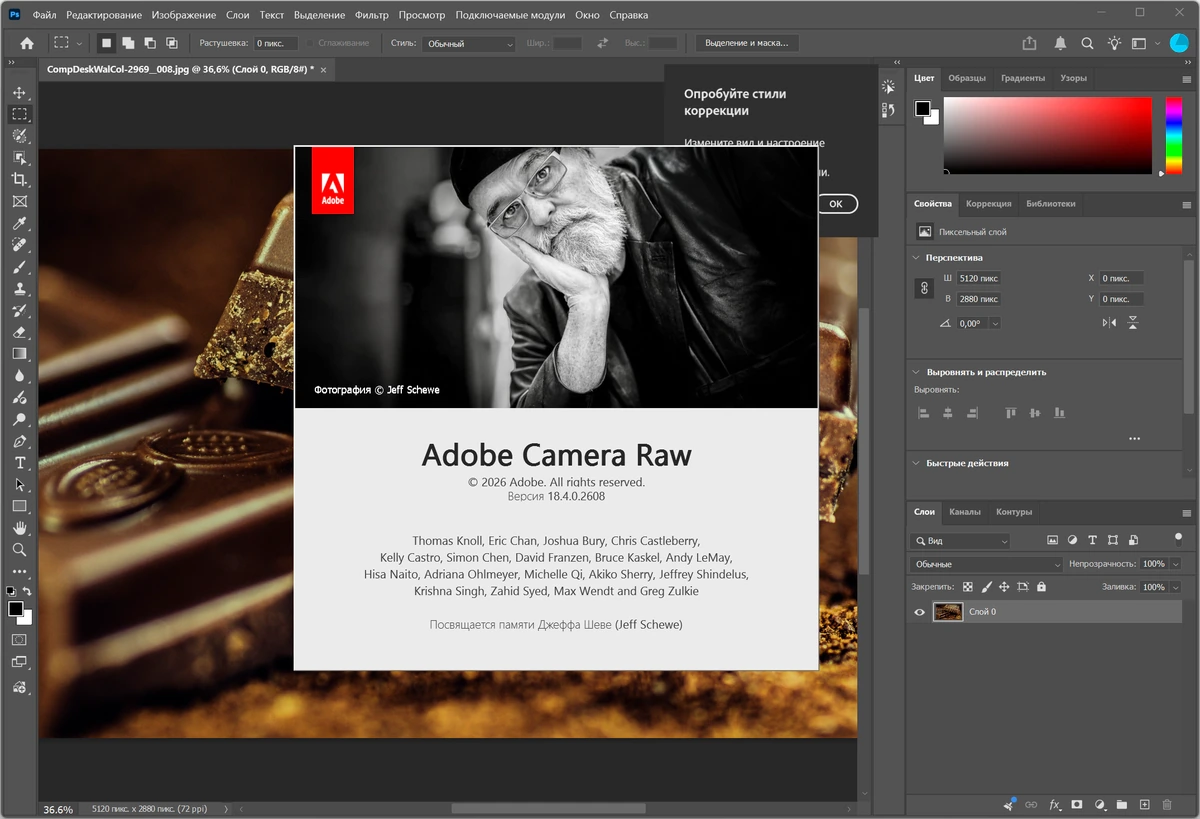This screenshot has height=819, width=1200.
Task: Click the width field 5120 пикс
Action: [x=979, y=278]
